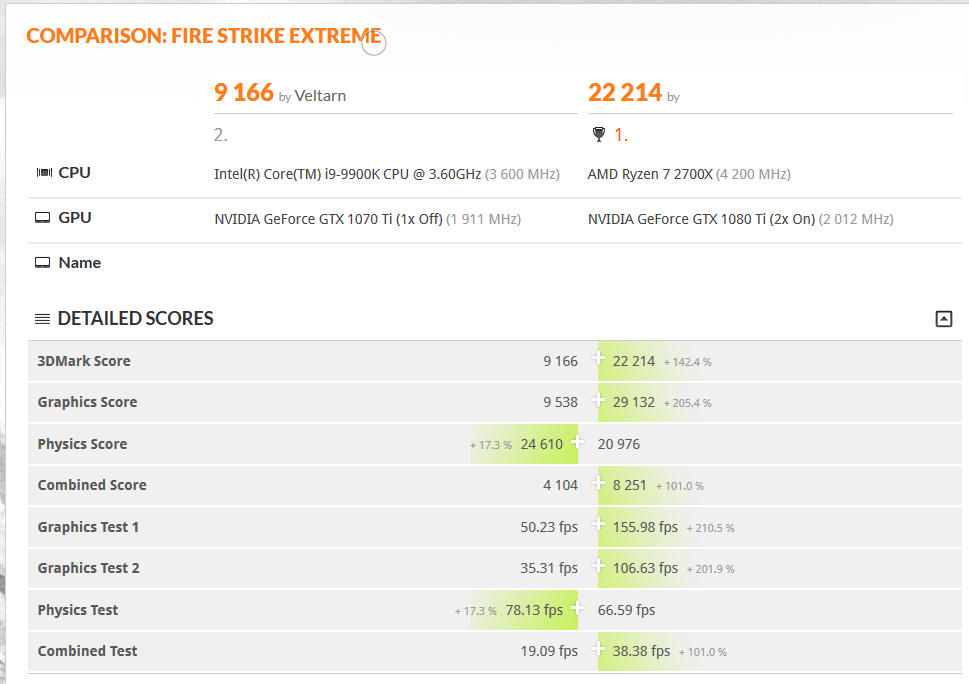The image size is (969, 684).
Task: Click the plus icon beside Physics Score 24 610
Action: point(577,441)
